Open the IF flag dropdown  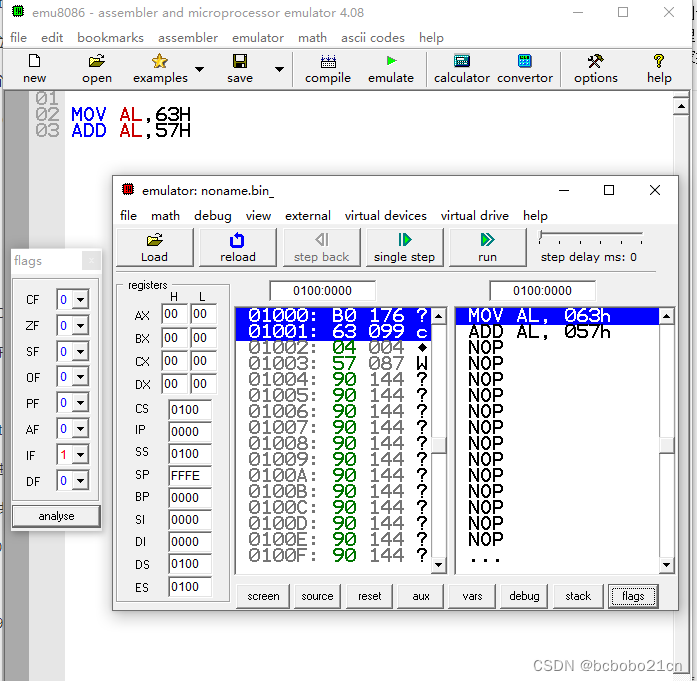tap(80, 455)
